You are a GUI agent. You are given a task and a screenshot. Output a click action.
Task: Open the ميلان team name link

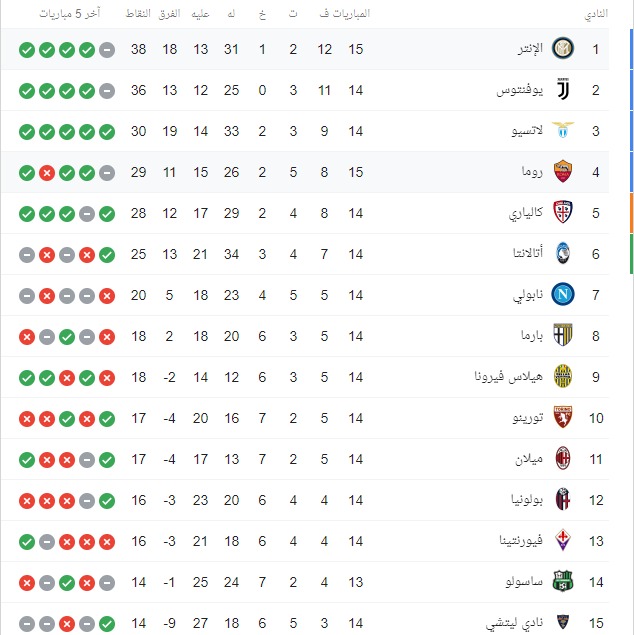pyautogui.click(x=529, y=459)
